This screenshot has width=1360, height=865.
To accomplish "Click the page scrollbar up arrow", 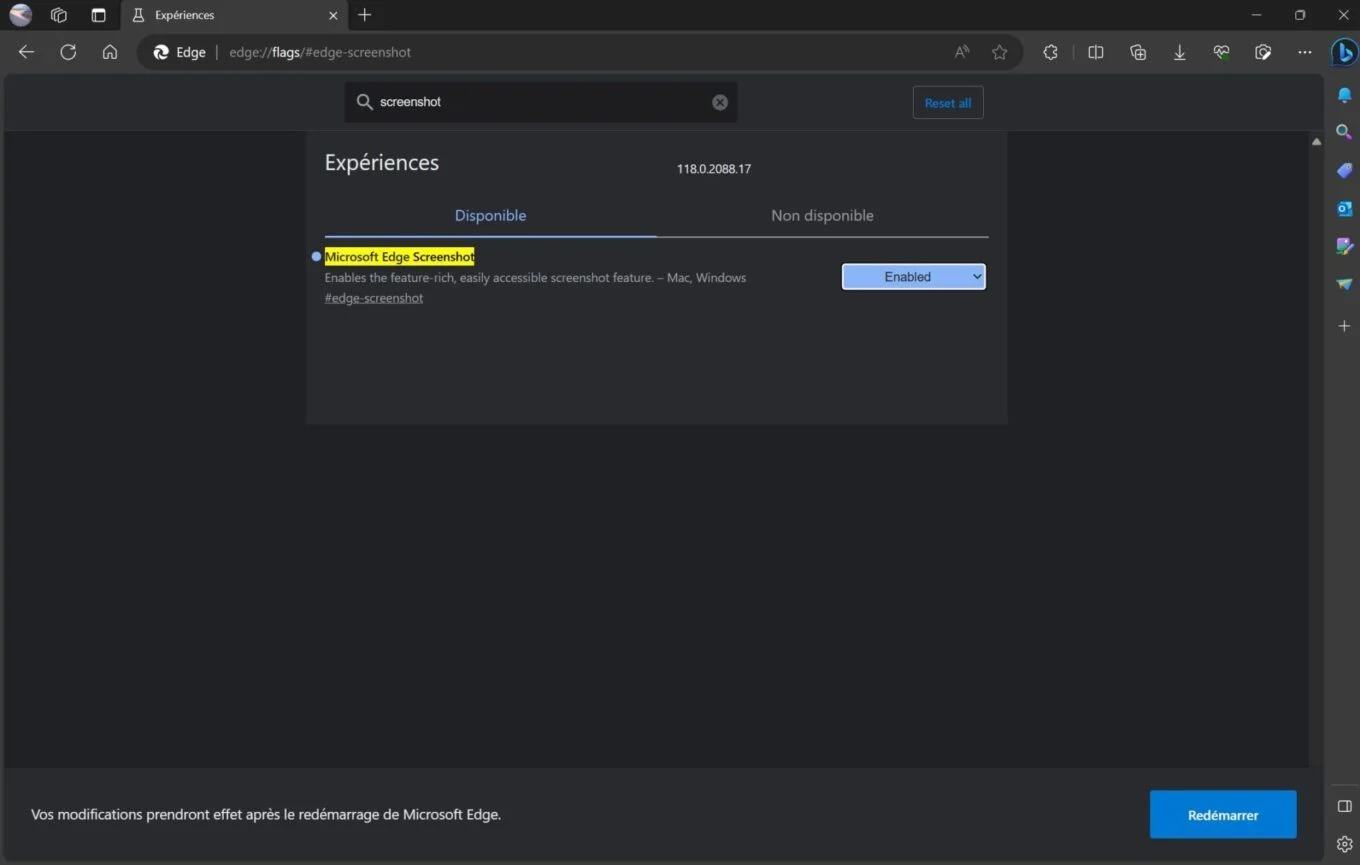I will pyautogui.click(x=1316, y=142).
